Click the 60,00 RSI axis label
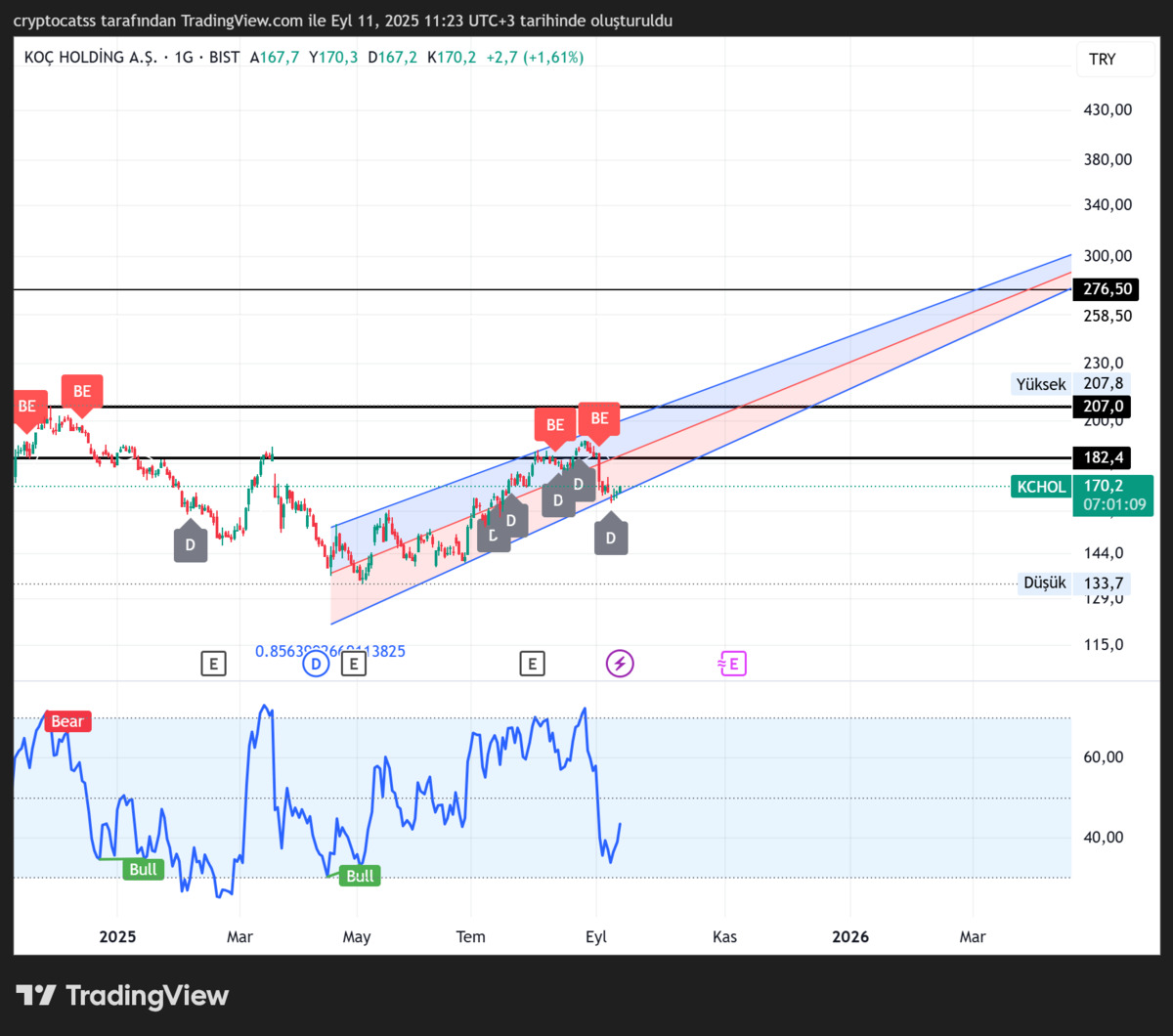 pyautogui.click(x=1104, y=756)
